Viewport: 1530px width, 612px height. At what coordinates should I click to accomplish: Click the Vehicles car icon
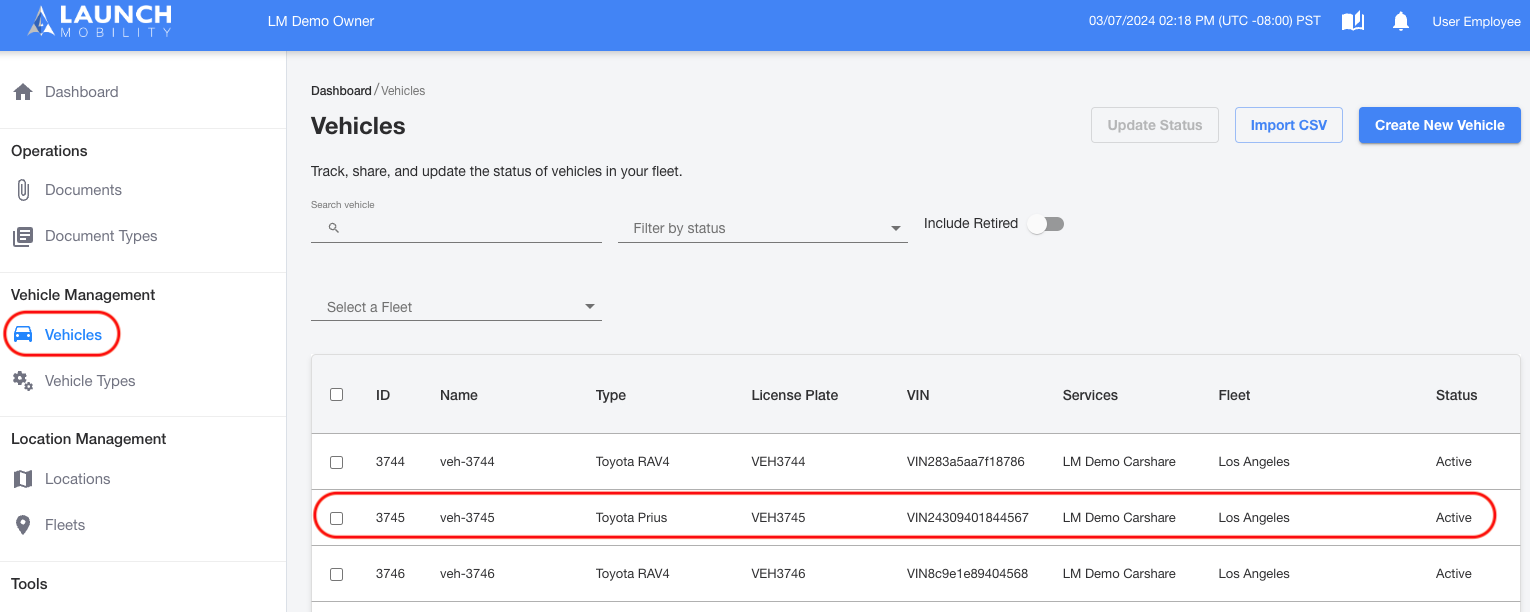click(x=23, y=335)
